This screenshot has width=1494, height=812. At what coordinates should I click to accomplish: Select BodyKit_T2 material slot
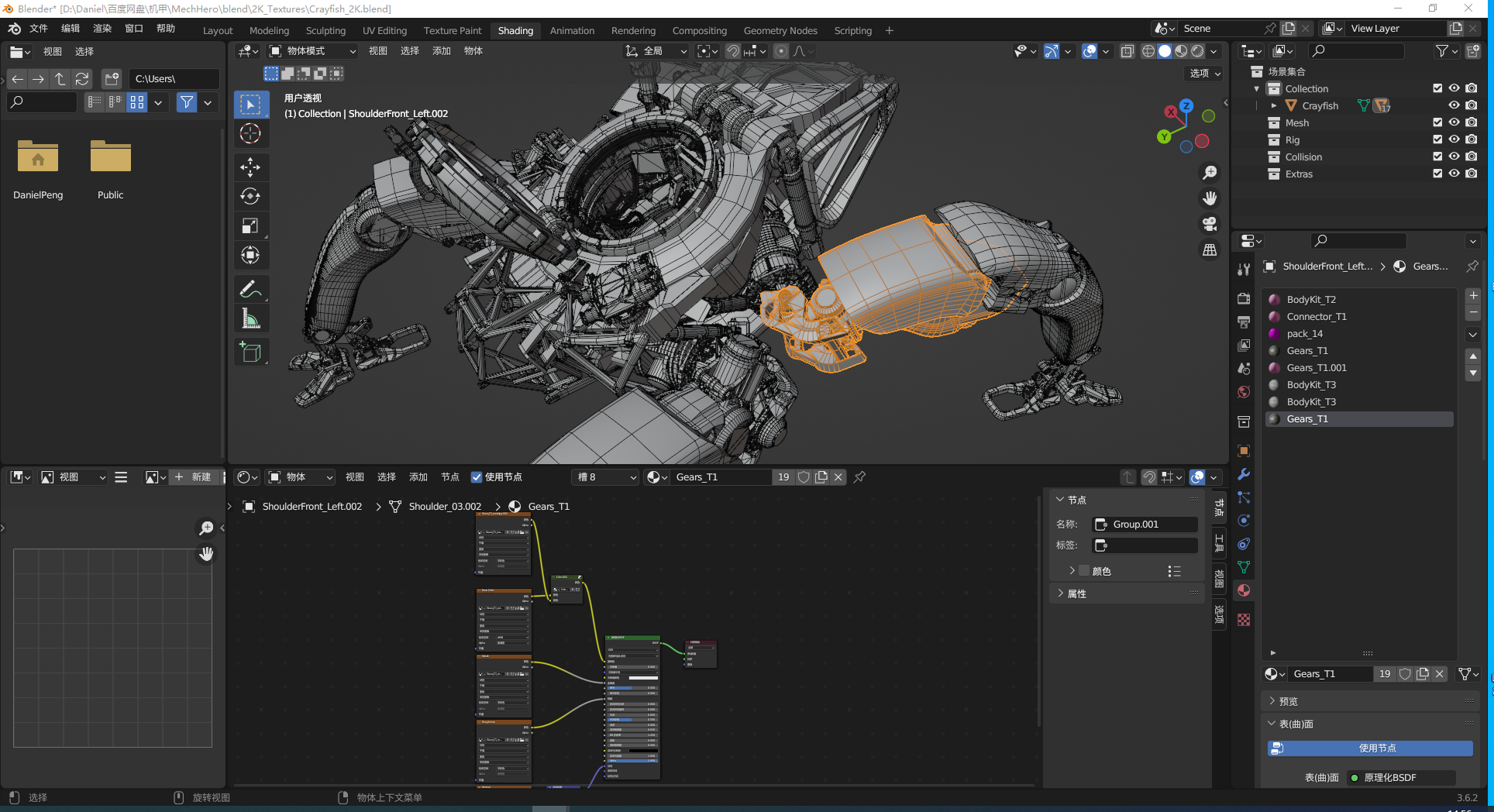1311,299
